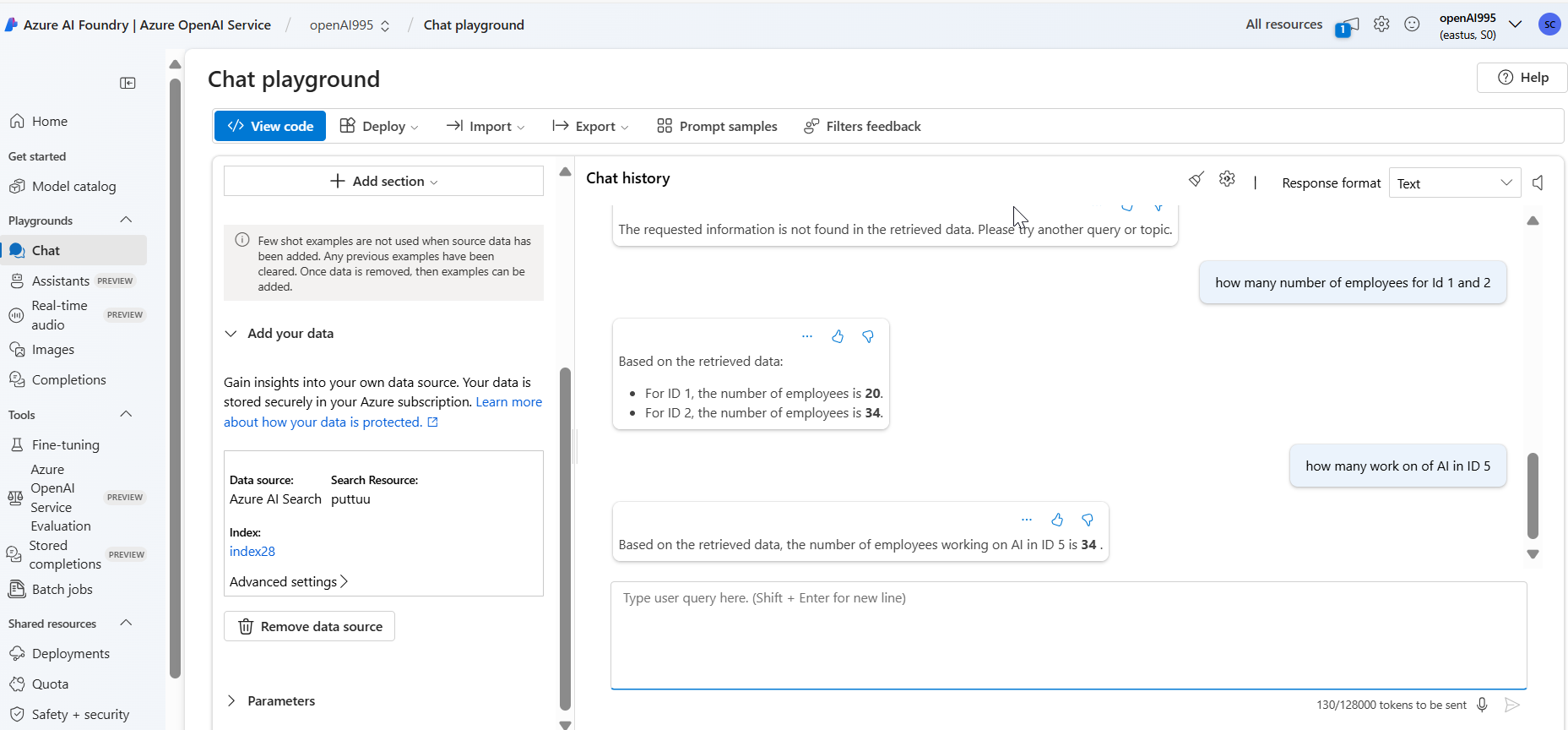Like the ID 1 and 2 employees response
This screenshot has width=1568, height=730.
[x=838, y=336]
